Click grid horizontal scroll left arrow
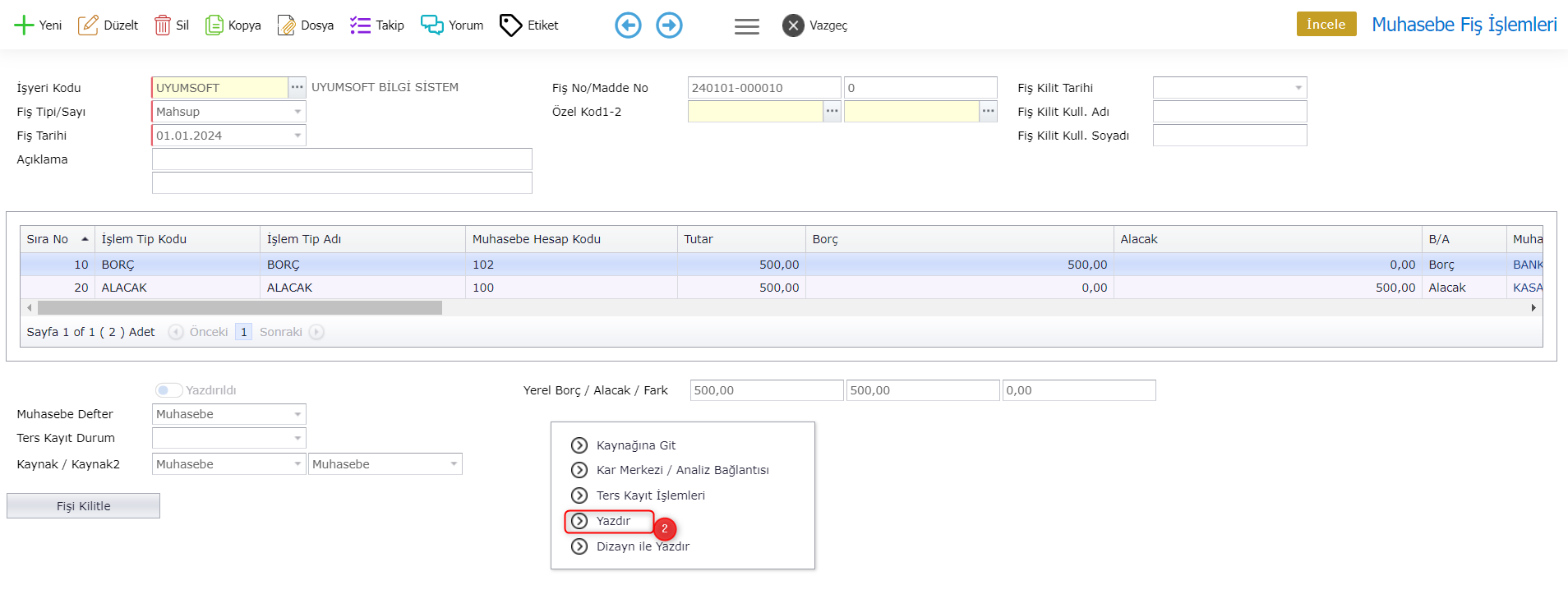This screenshot has height=599, width=1568. pos(30,307)
